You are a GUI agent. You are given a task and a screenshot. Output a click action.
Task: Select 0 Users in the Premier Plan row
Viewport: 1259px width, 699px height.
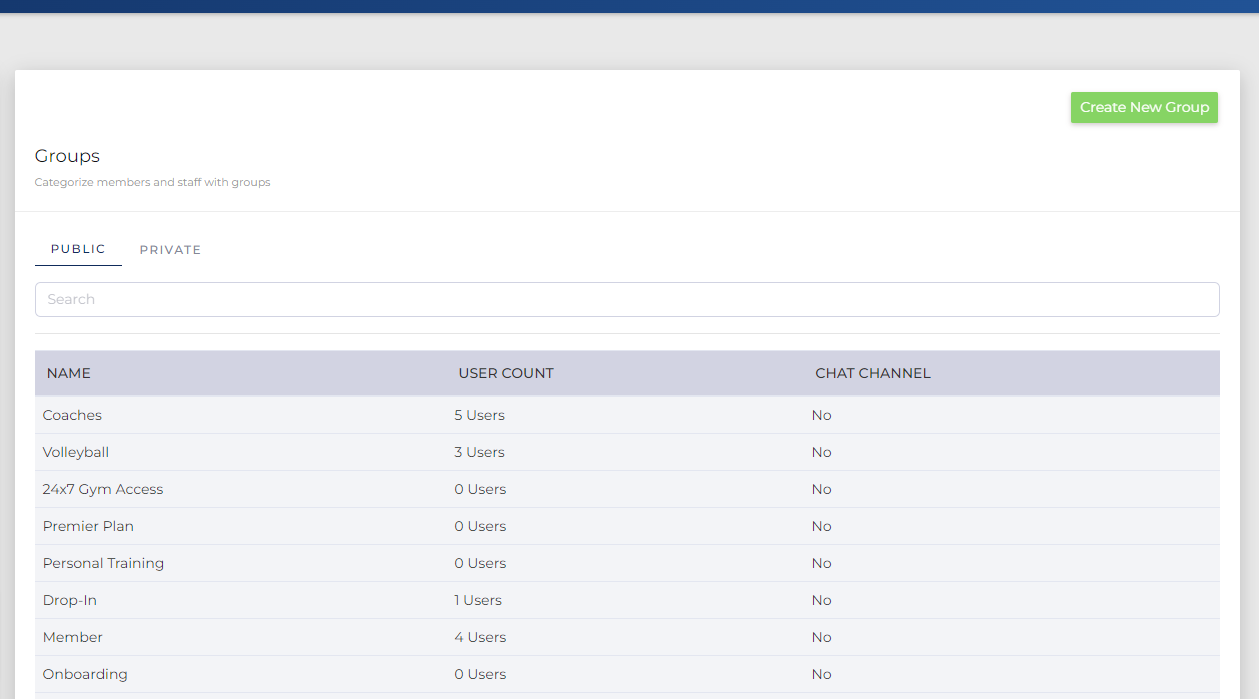(x=480, y=526)
